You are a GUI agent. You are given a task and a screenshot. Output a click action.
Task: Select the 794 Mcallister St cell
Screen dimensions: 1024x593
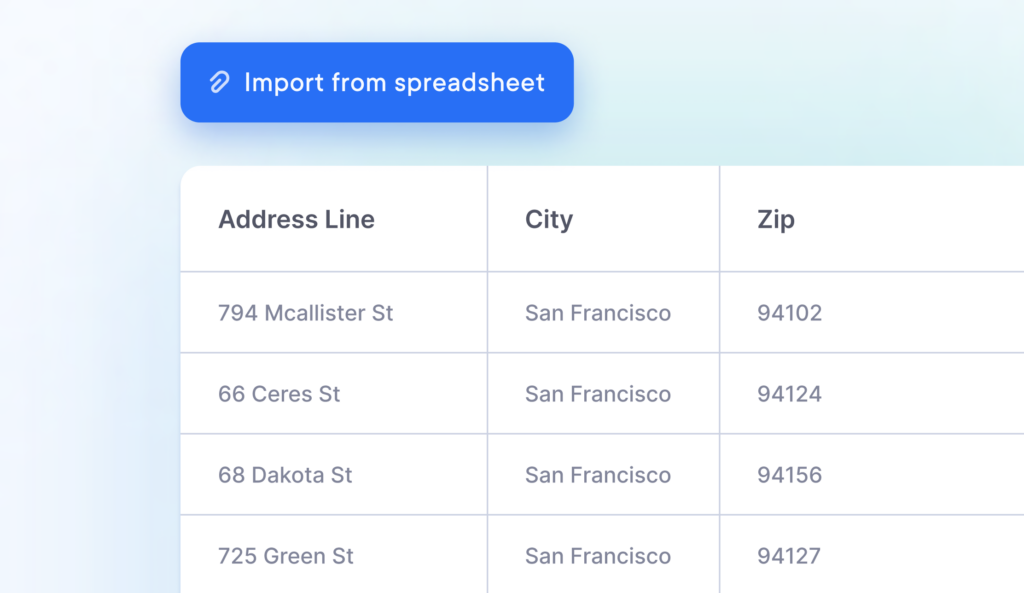click(305, 313)
